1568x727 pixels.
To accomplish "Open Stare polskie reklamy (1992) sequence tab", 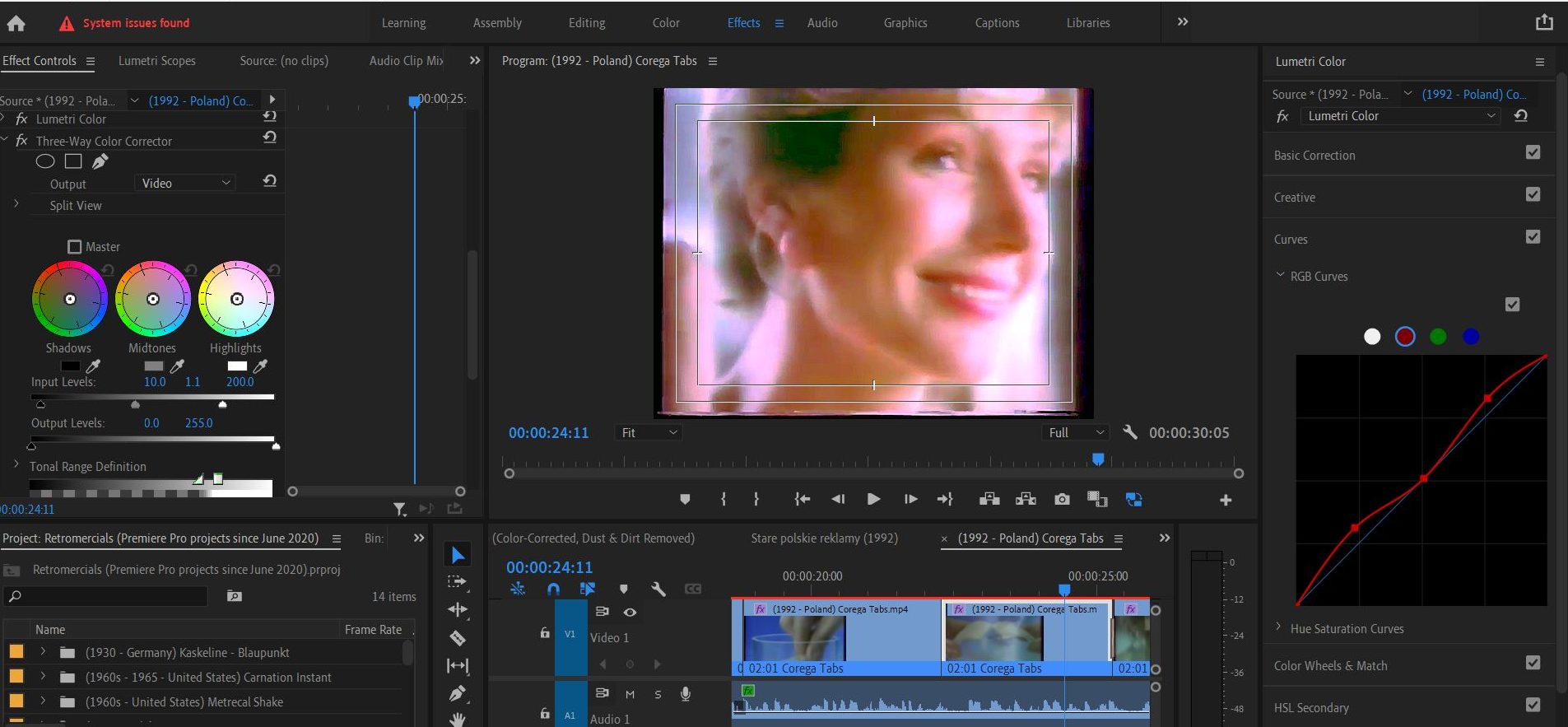I will (x=824, y=538).
